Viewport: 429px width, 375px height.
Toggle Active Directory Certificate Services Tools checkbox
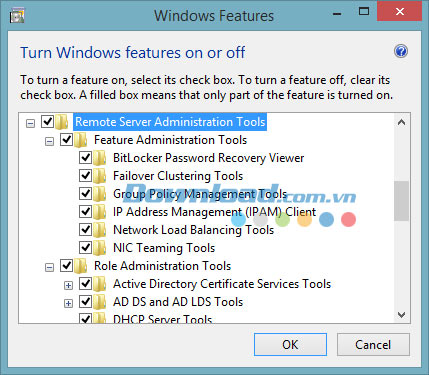click(85, 283)
